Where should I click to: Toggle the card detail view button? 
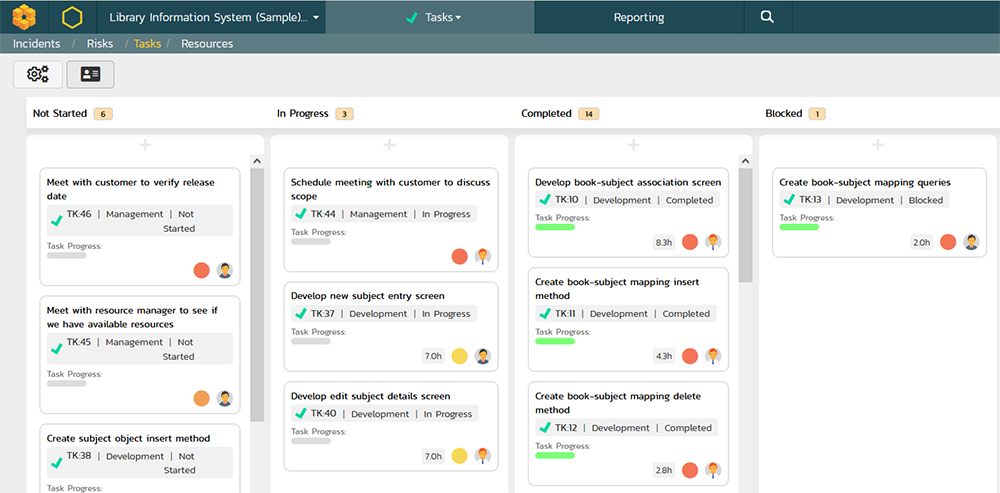pos(90,74)
